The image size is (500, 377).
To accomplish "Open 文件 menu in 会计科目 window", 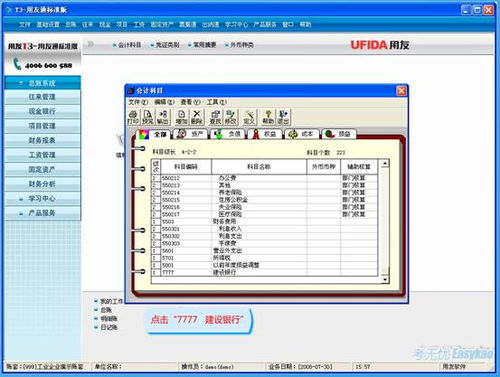I will (x=138, y=102).
